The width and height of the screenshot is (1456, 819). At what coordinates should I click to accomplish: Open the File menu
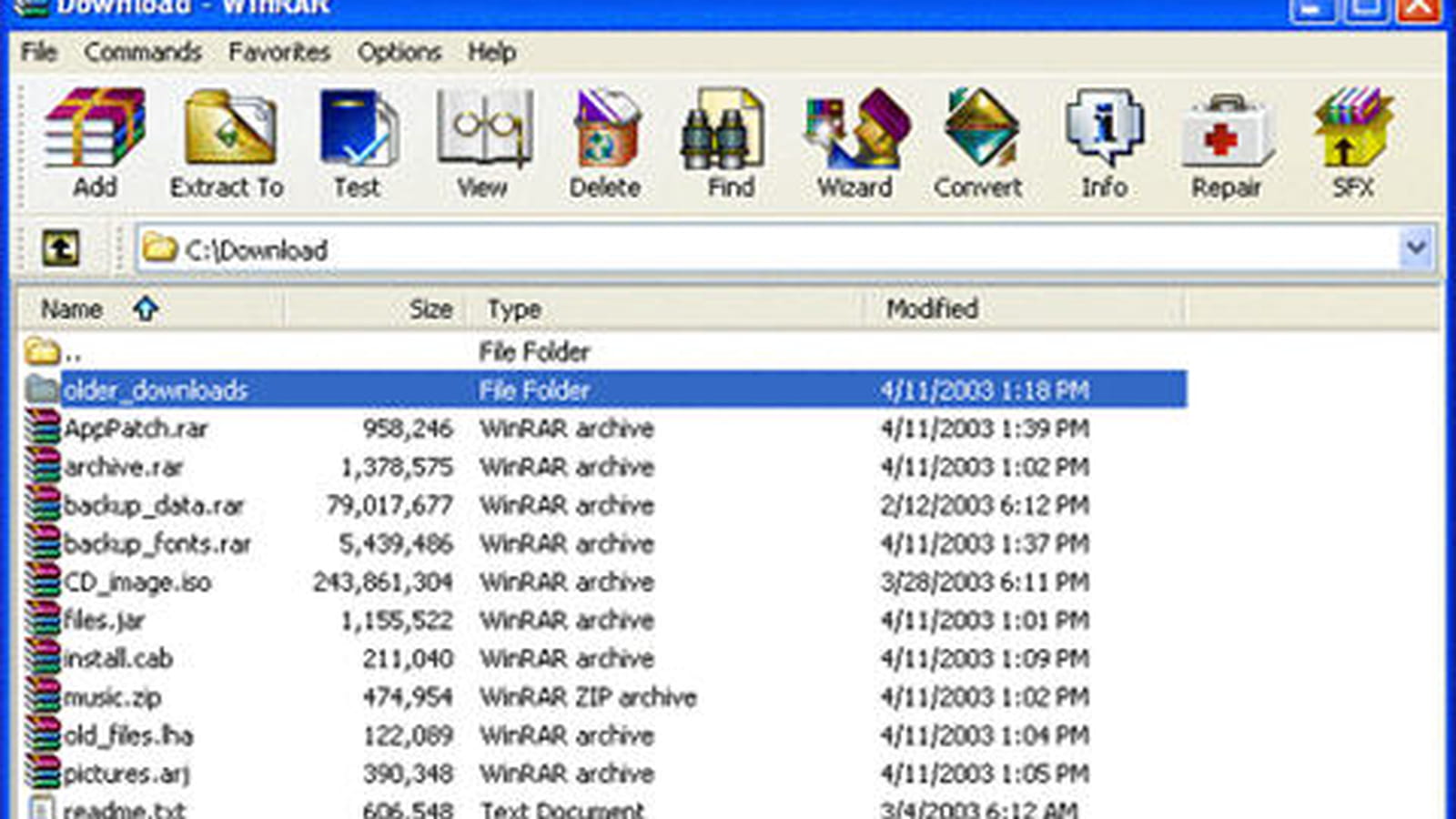[39, 52]
